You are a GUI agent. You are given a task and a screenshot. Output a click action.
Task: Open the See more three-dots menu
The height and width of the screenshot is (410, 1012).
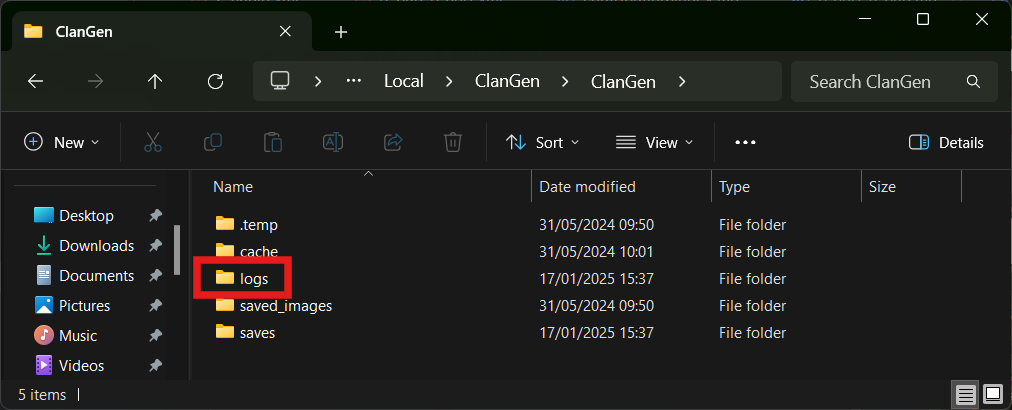point(745,142)
